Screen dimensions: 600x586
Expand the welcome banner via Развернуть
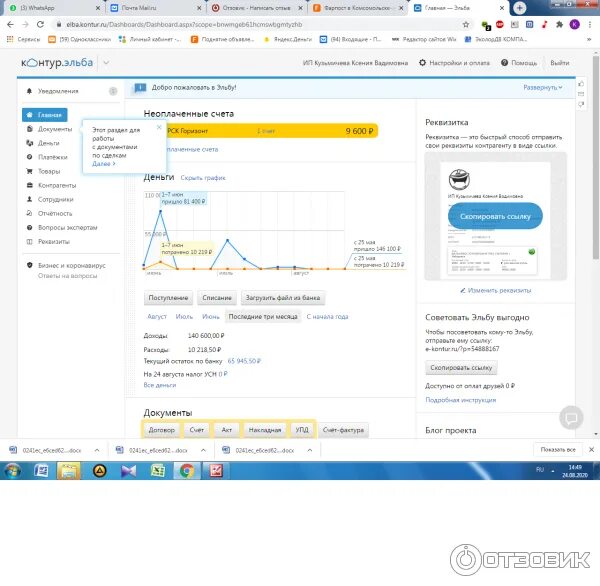pos(543,87)
